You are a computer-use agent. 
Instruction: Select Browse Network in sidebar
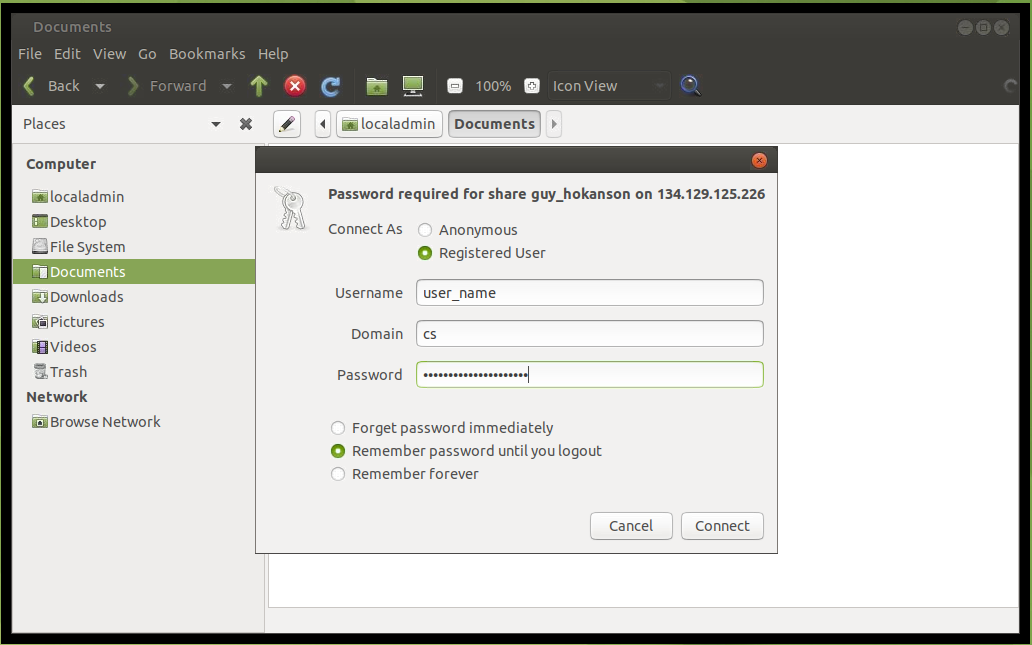point(105,422)
